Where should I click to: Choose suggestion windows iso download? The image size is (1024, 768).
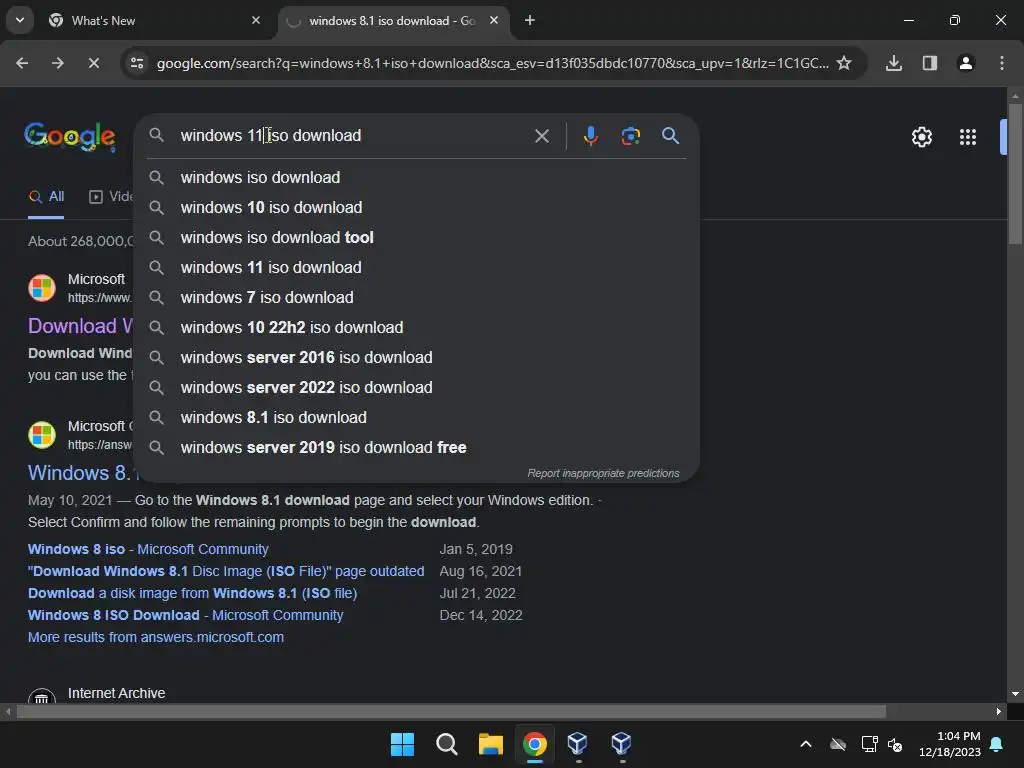click(x=417, y=177)
